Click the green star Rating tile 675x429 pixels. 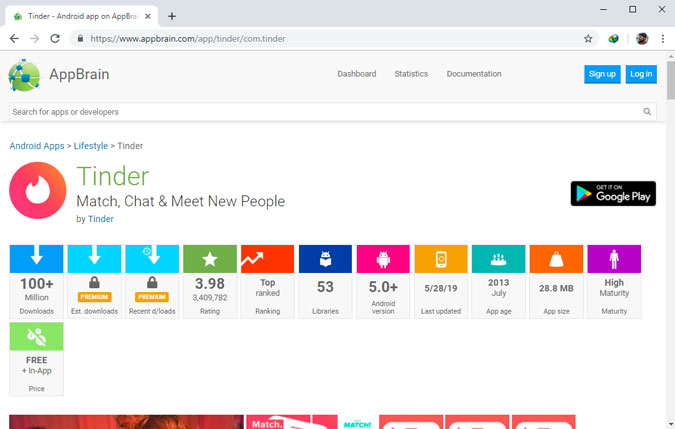tap(210, 281)
